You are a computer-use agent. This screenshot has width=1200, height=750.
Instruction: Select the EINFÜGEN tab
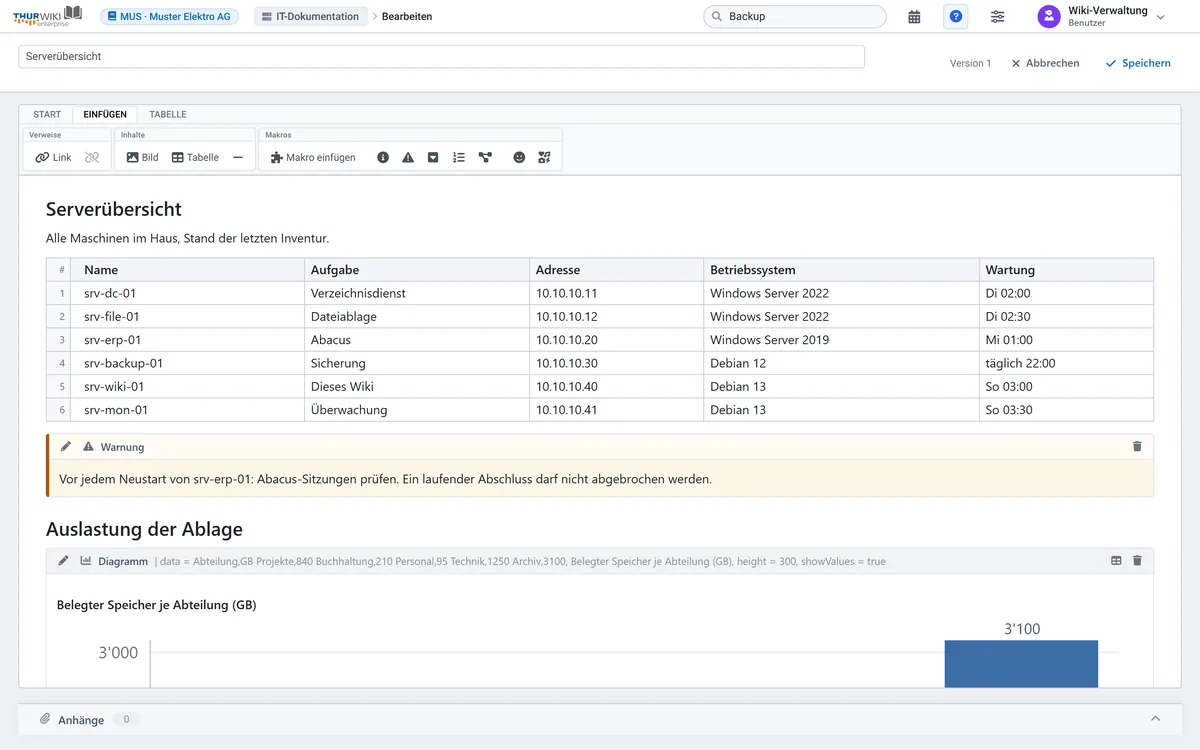(105, 114)
